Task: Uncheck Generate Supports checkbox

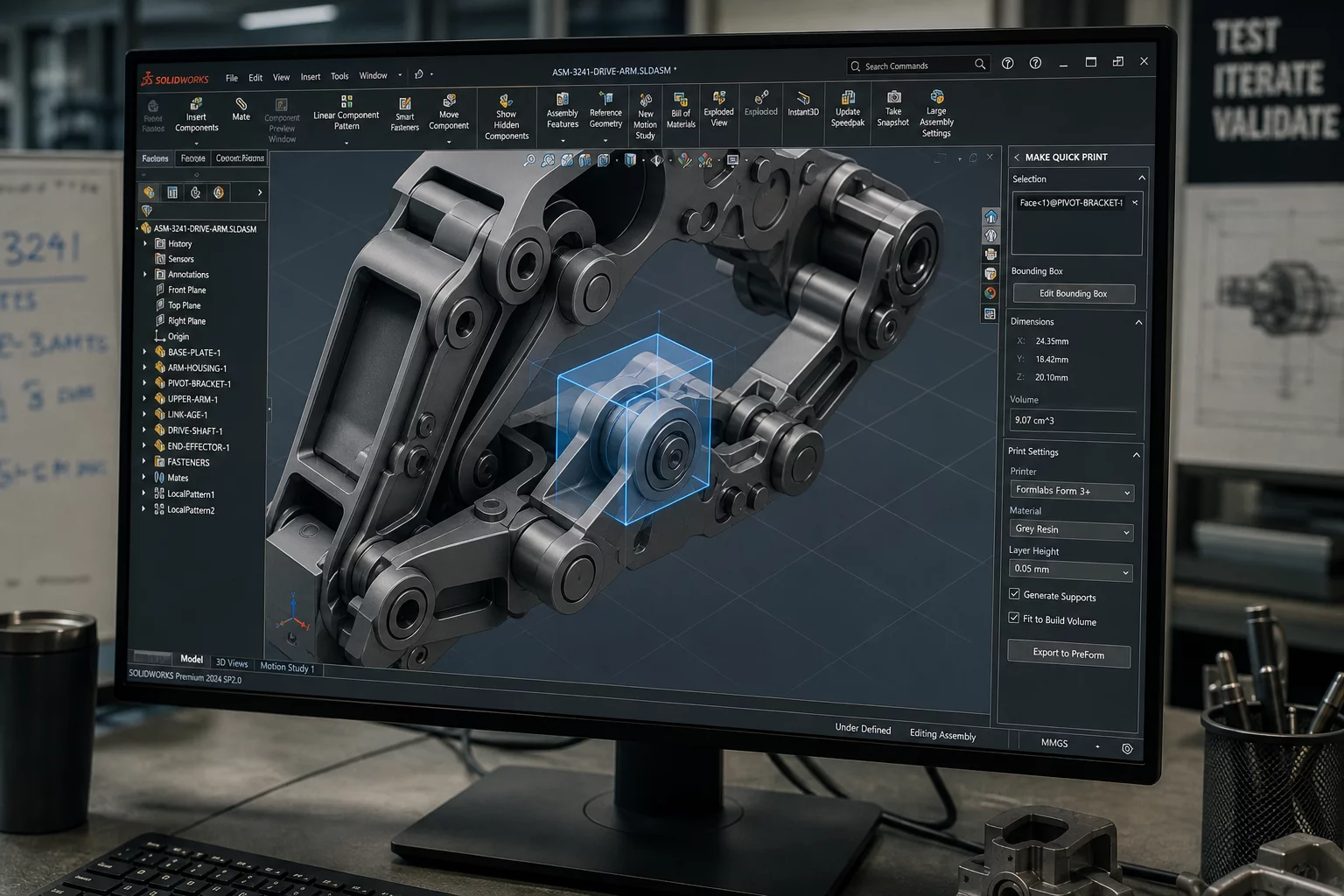Action: point(1014,594)
